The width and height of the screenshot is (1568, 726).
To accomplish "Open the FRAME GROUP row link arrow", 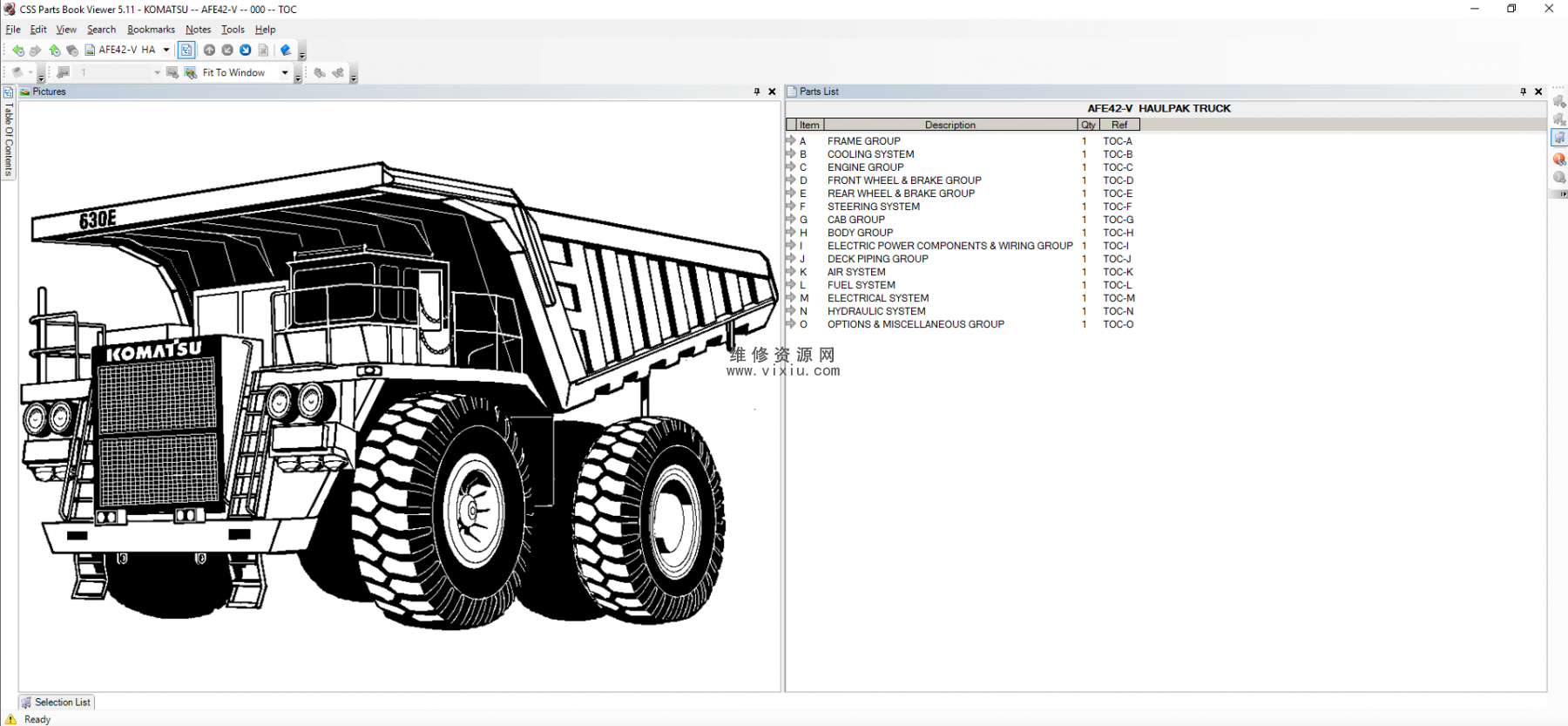I will click(x=791, y=140).
